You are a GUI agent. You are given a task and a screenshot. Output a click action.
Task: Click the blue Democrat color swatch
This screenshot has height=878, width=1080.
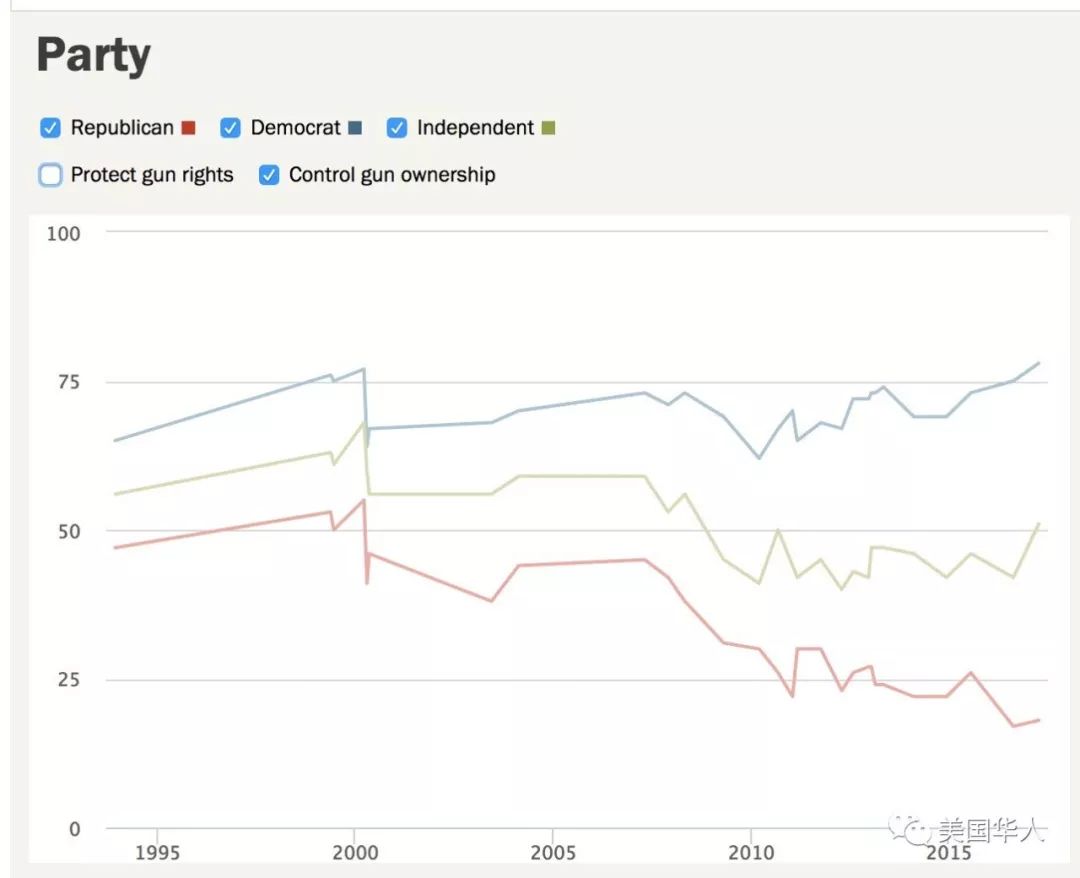point(355,128)
